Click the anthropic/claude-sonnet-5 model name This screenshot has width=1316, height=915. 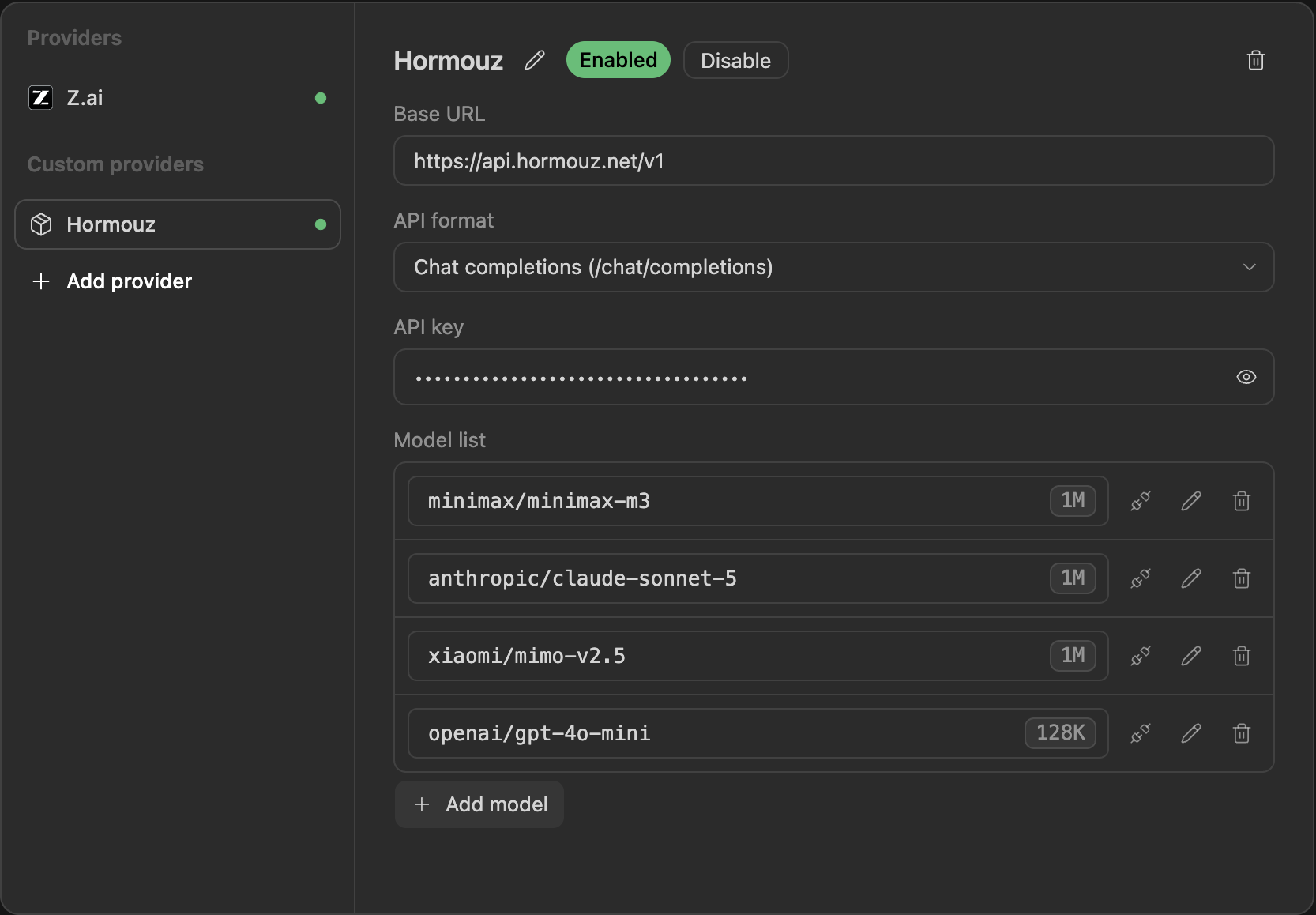582,578
